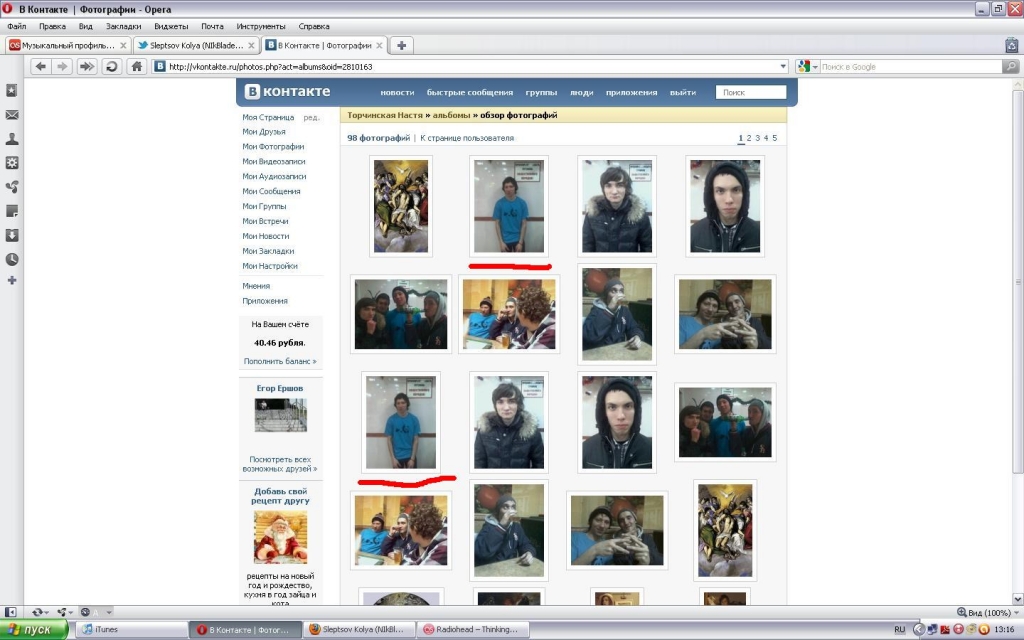The image size is (1024, 640).
Task: Switch to the Sleptsov Kolya Twitter tab
Action: [195, 45]
